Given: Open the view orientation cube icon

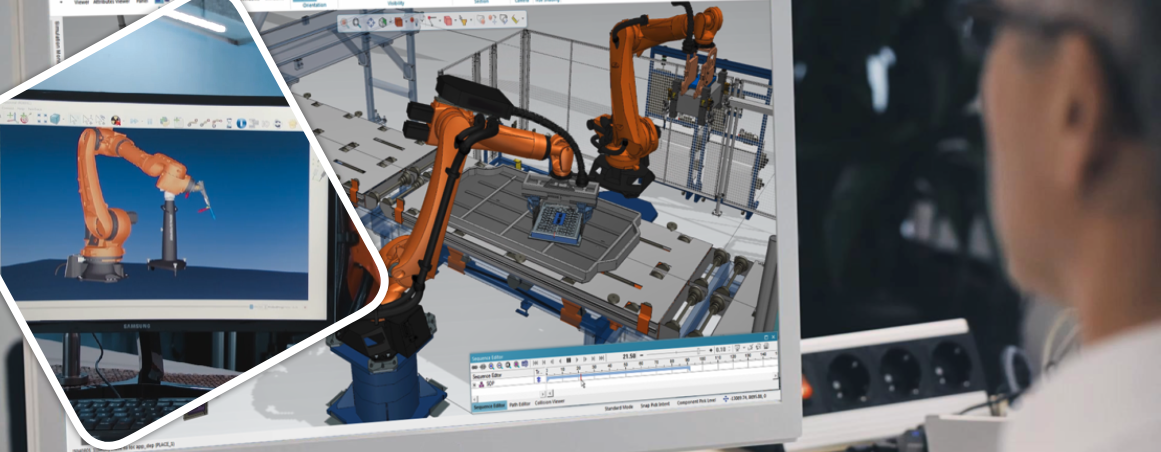Looking at the screenshot, I should [x=383, y=22].
